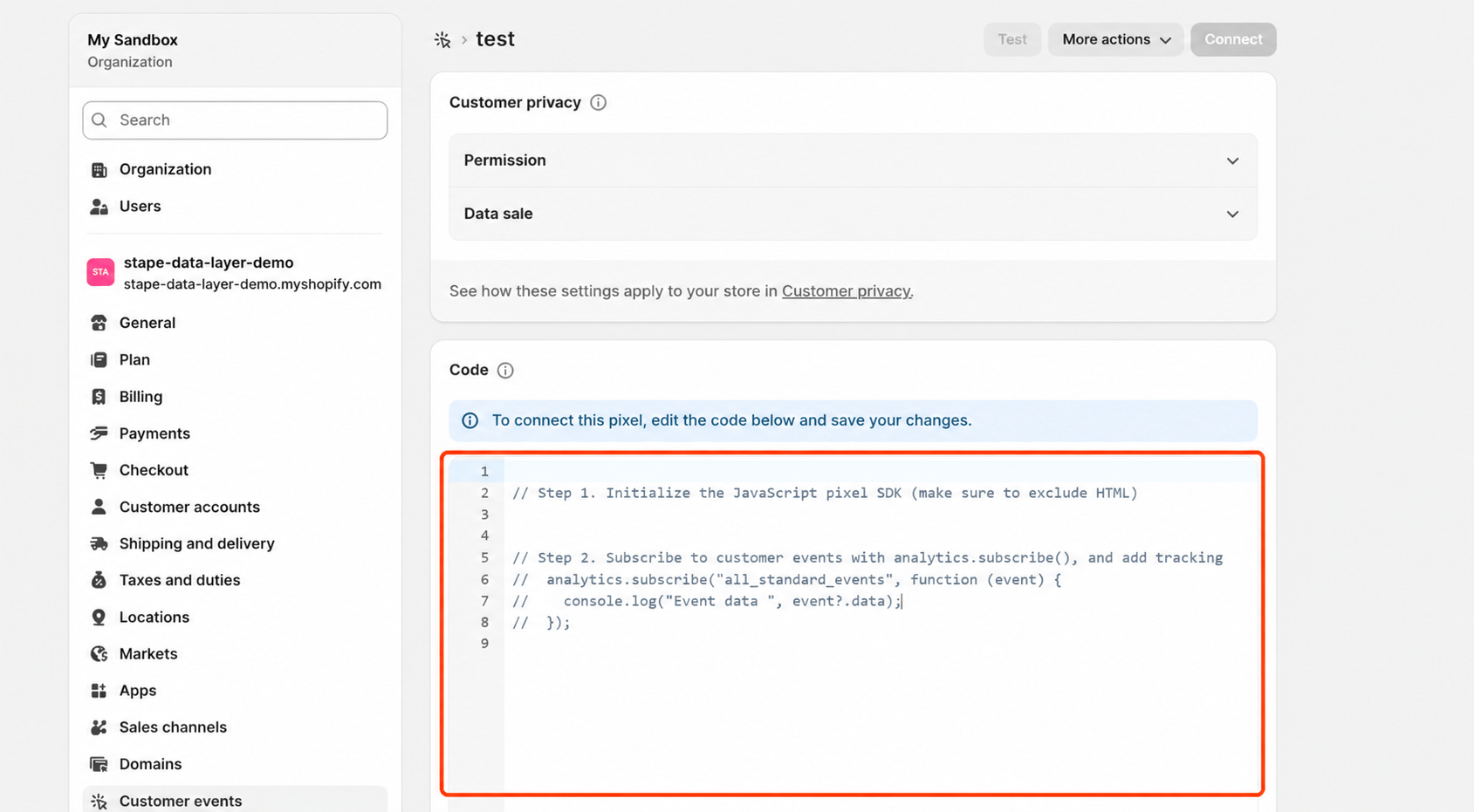Image resolution: width=1474 pixels, height=812 pixels.
Task: Open Customer events settings page
Action: [235, 801]
